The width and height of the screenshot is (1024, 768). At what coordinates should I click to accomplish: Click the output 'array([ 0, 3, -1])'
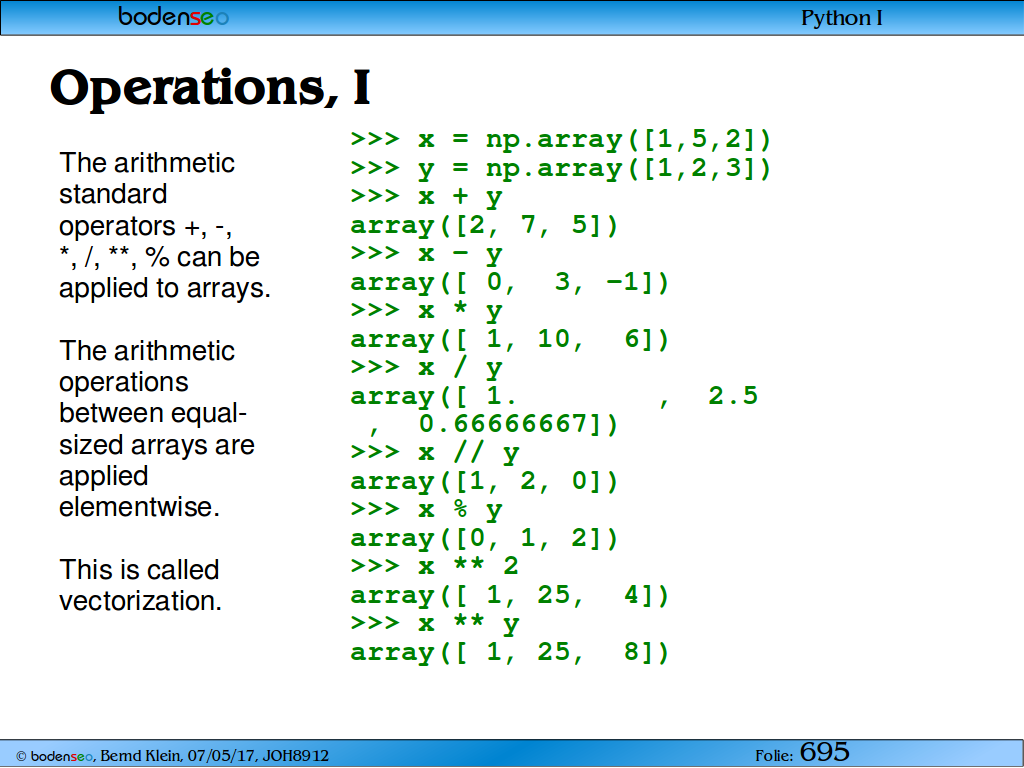[510, 283]
